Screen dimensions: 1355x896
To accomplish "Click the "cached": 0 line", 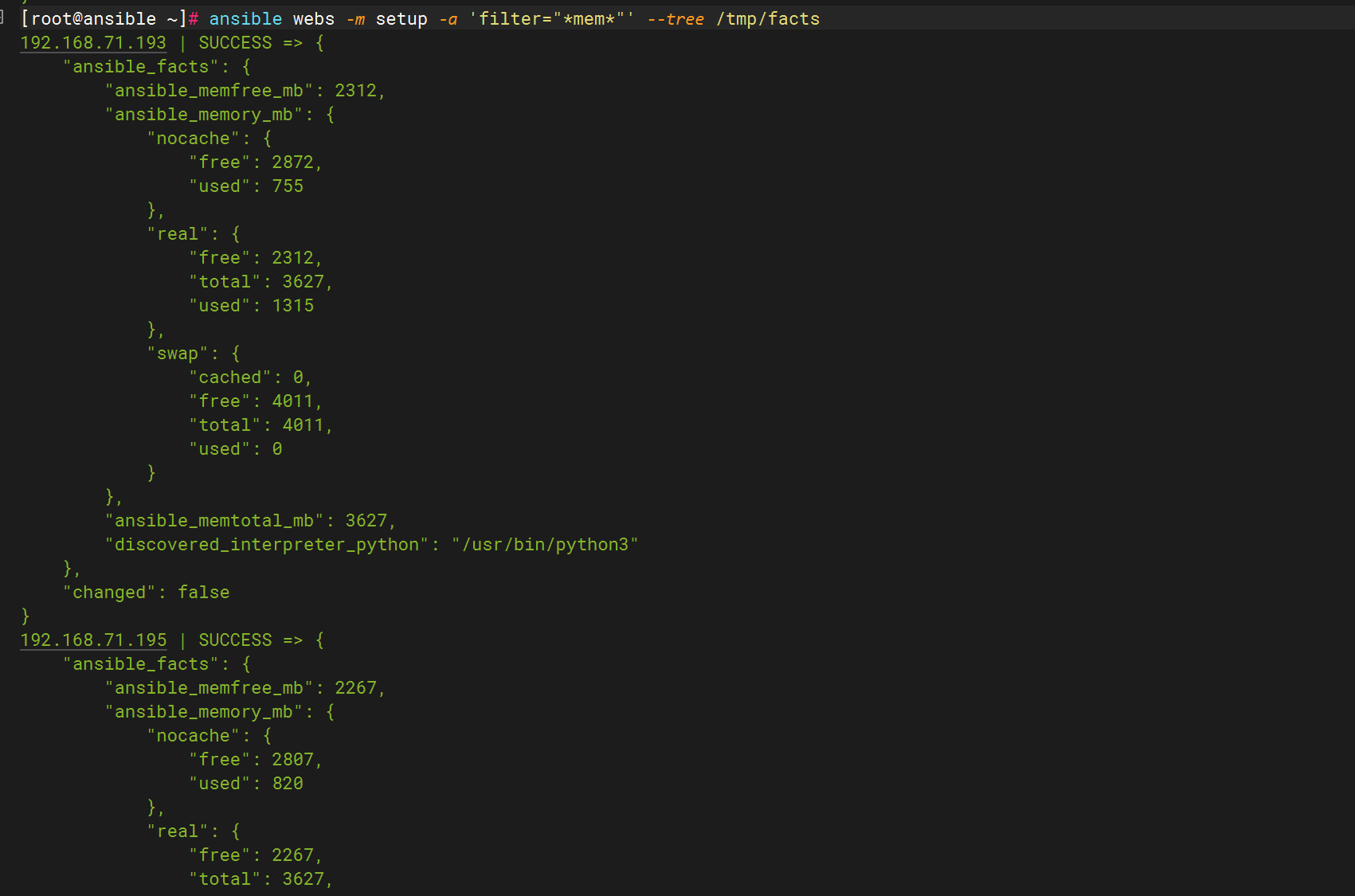I will click(250, 378).
